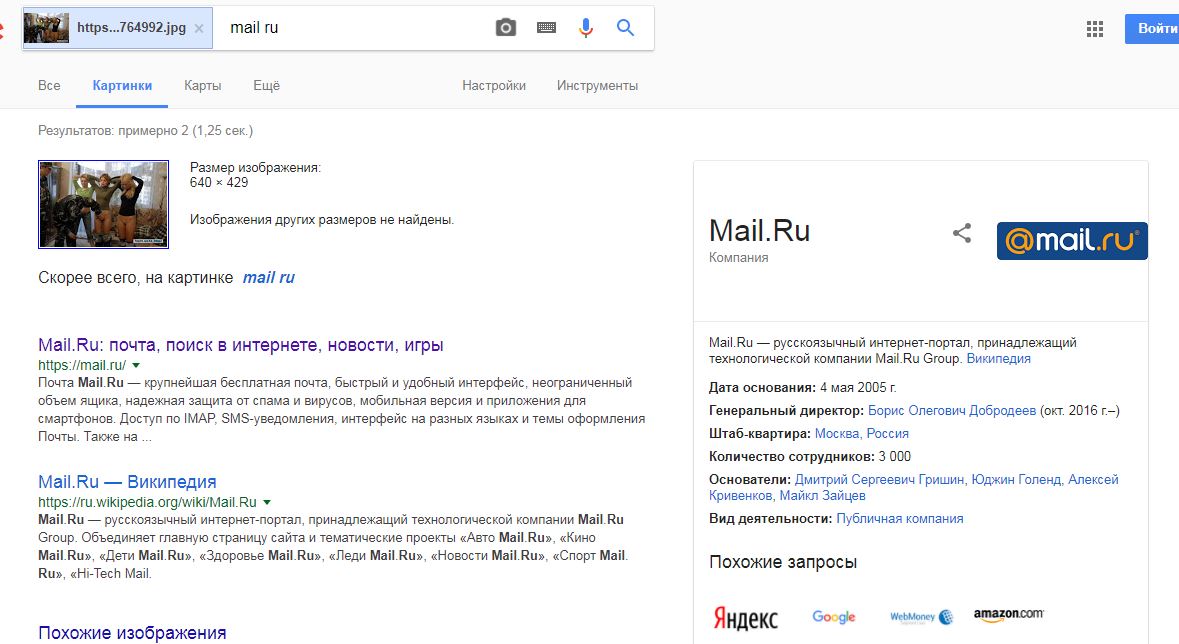Open Москва, Россия headquarters link
The width and height of the screenshot is (1179, 644).
(862, 434)
